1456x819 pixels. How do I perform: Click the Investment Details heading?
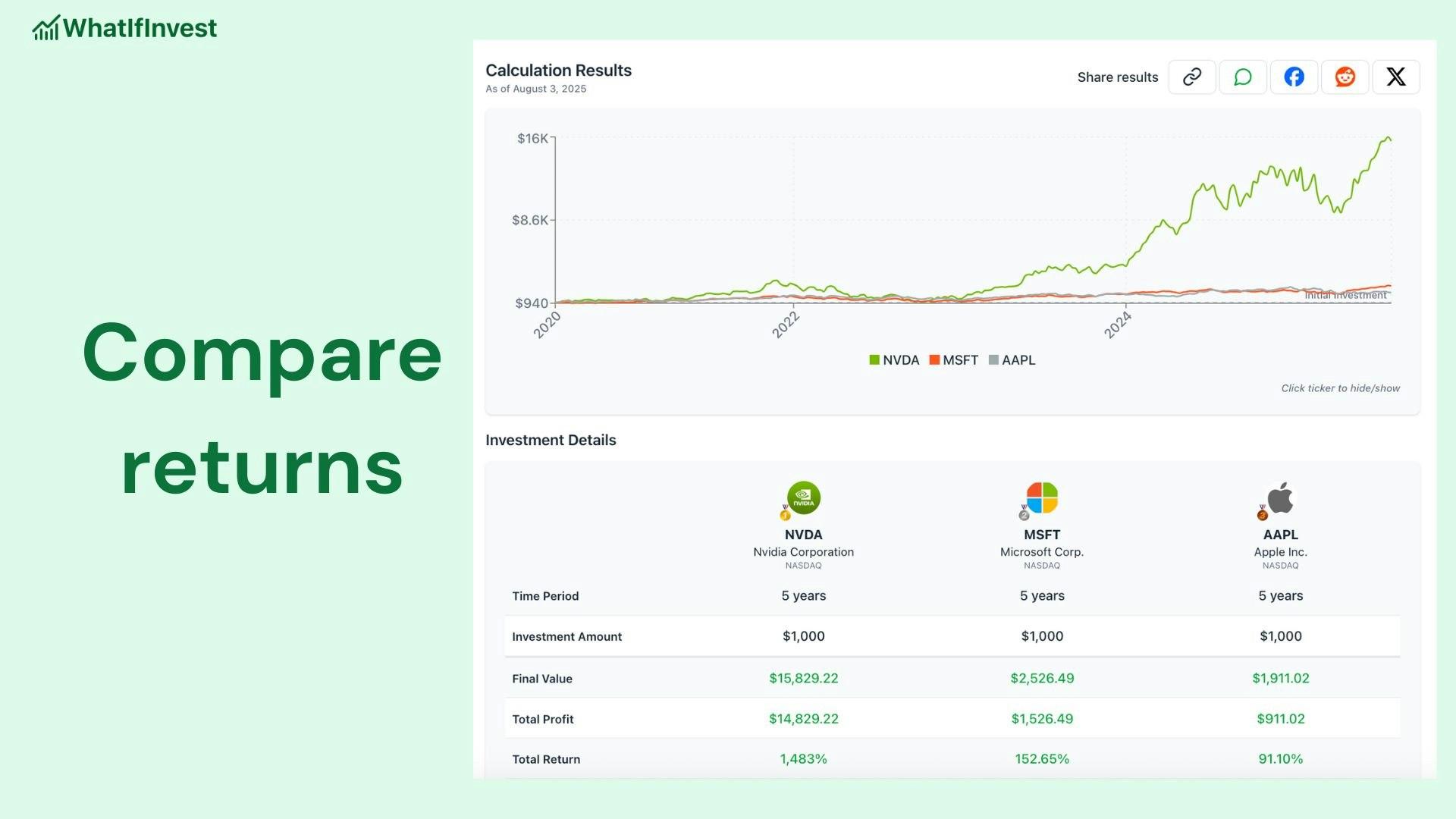(x=551, y=440)
